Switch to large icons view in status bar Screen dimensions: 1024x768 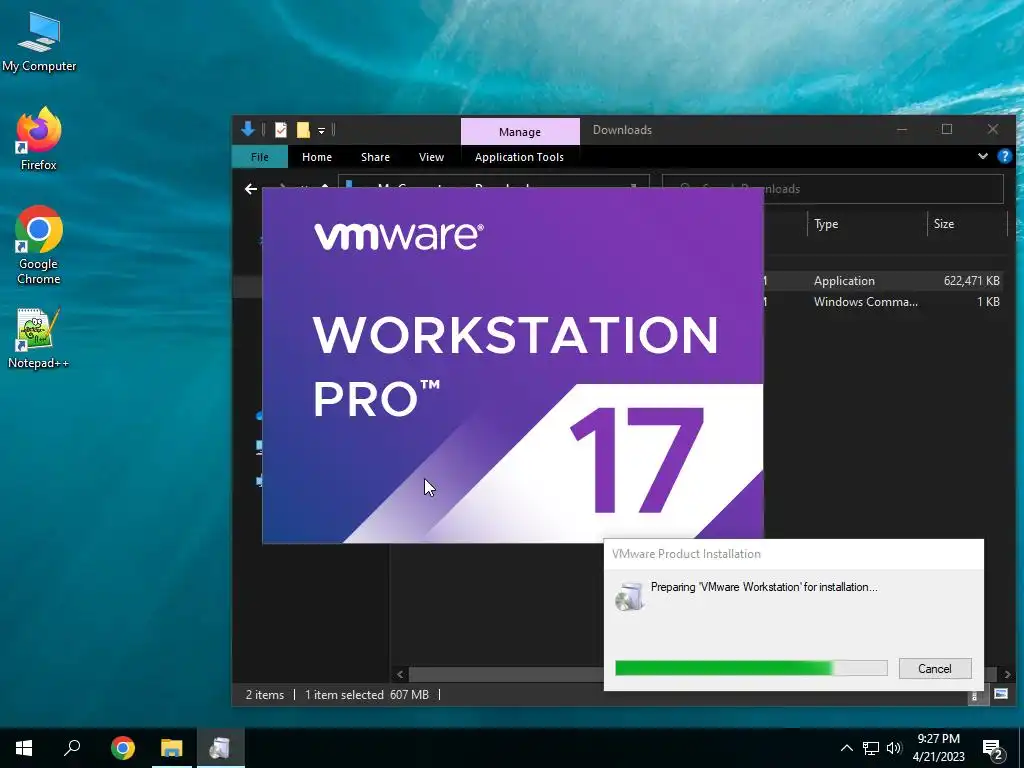(1000, 694)
